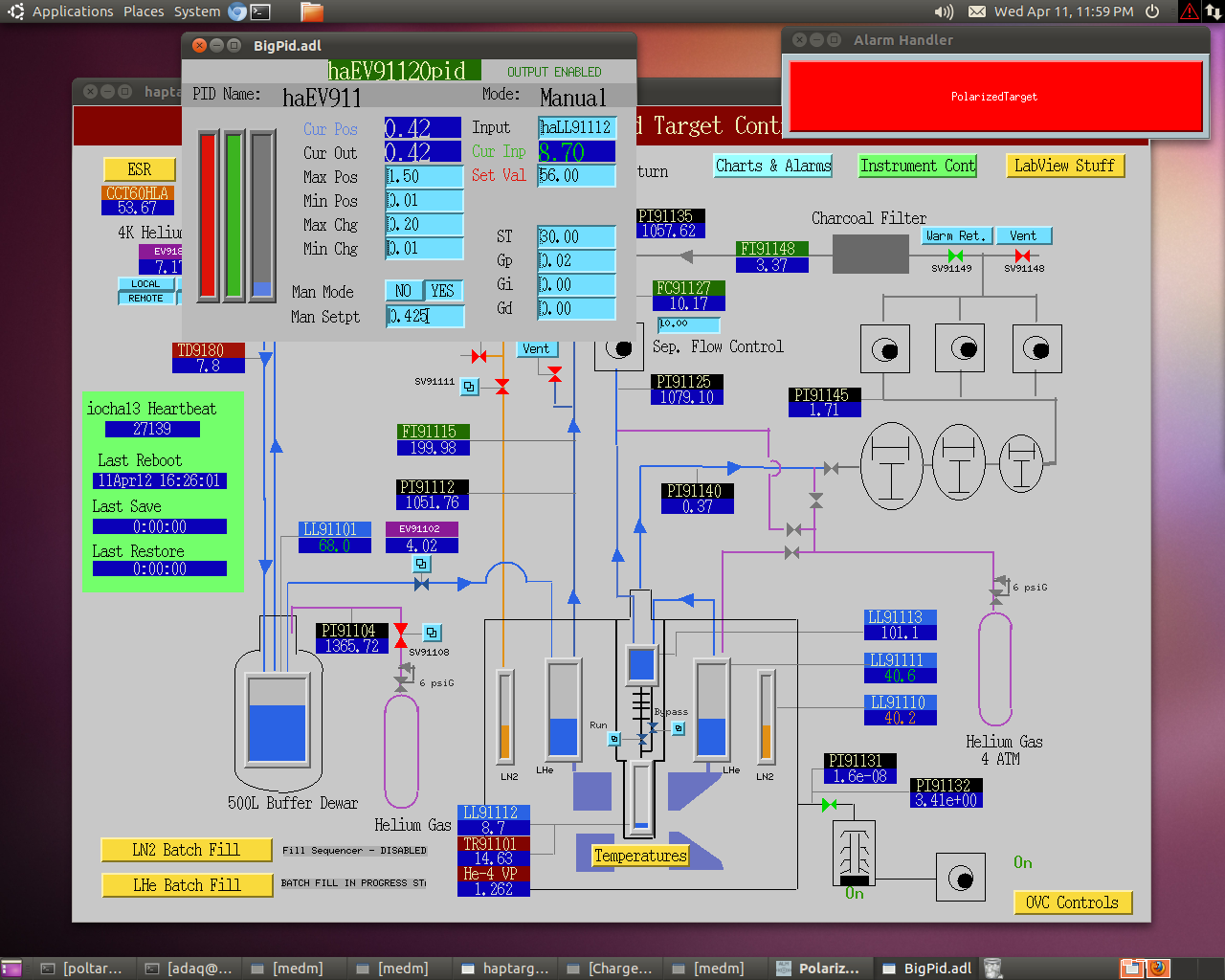Set Man Mode to YES
This screenshot has width=1225, height=980.
pos(443,291)
